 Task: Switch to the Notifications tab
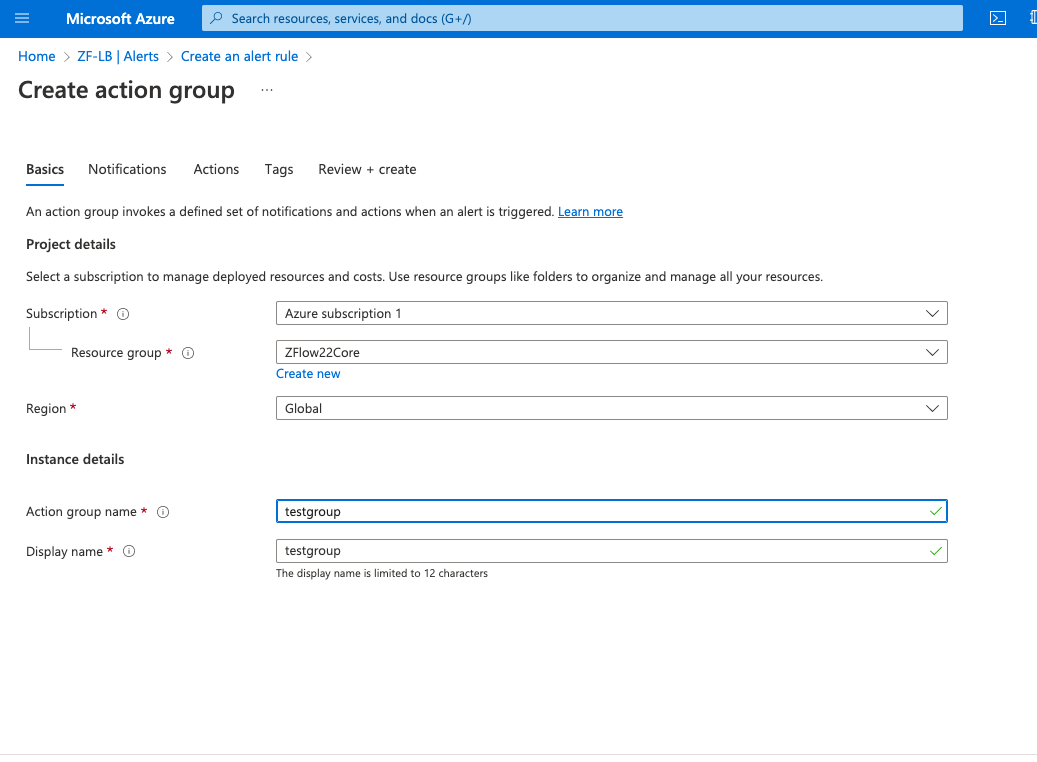(x=127, y=169)
